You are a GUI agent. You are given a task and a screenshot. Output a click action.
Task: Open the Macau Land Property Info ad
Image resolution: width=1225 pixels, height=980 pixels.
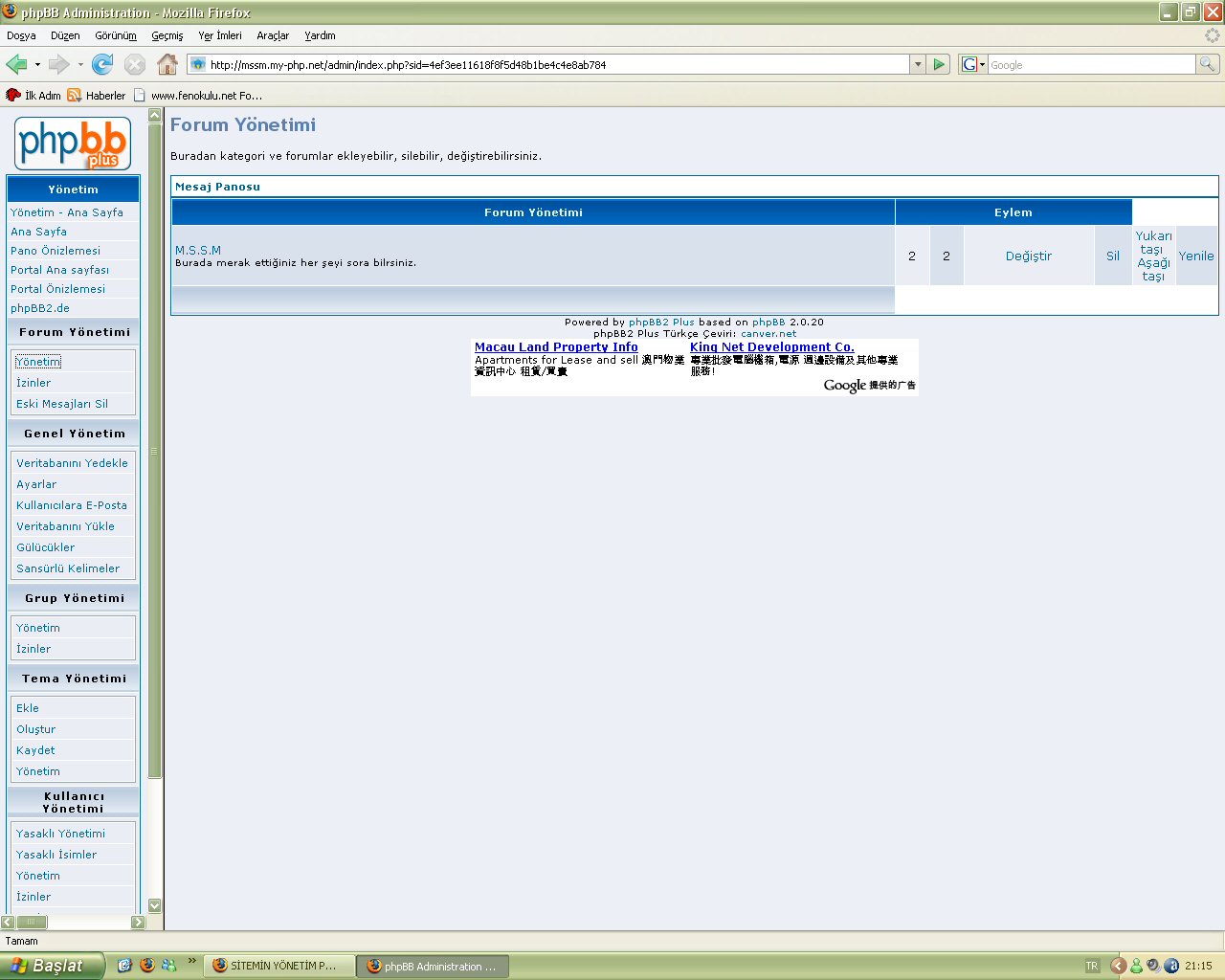pos(556,347)
